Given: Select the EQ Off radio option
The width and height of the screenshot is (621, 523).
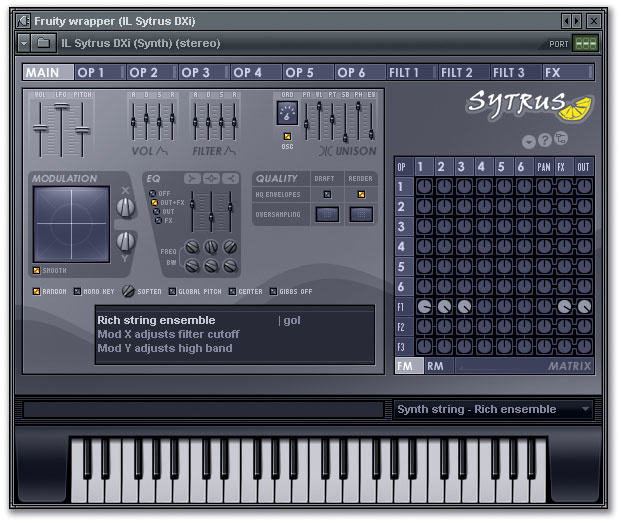Looking at the screenshot, I should click(152, 193).
